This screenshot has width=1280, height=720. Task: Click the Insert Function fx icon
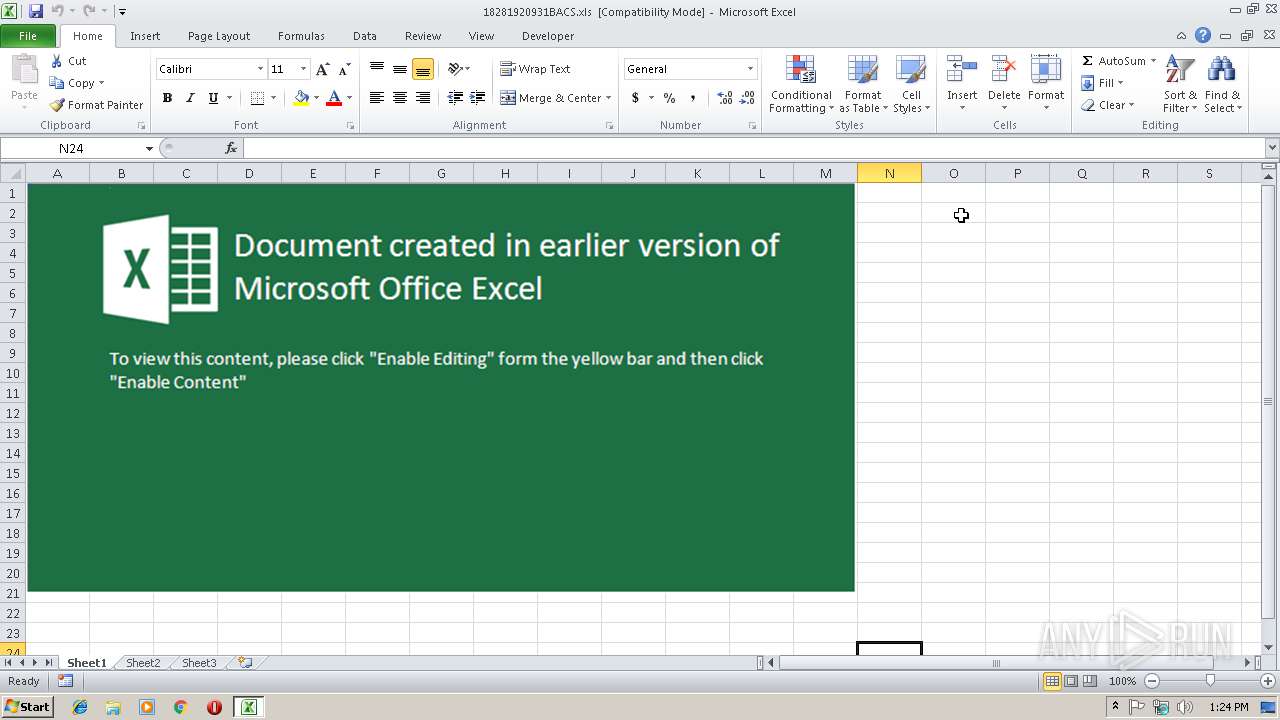(231, 148)
